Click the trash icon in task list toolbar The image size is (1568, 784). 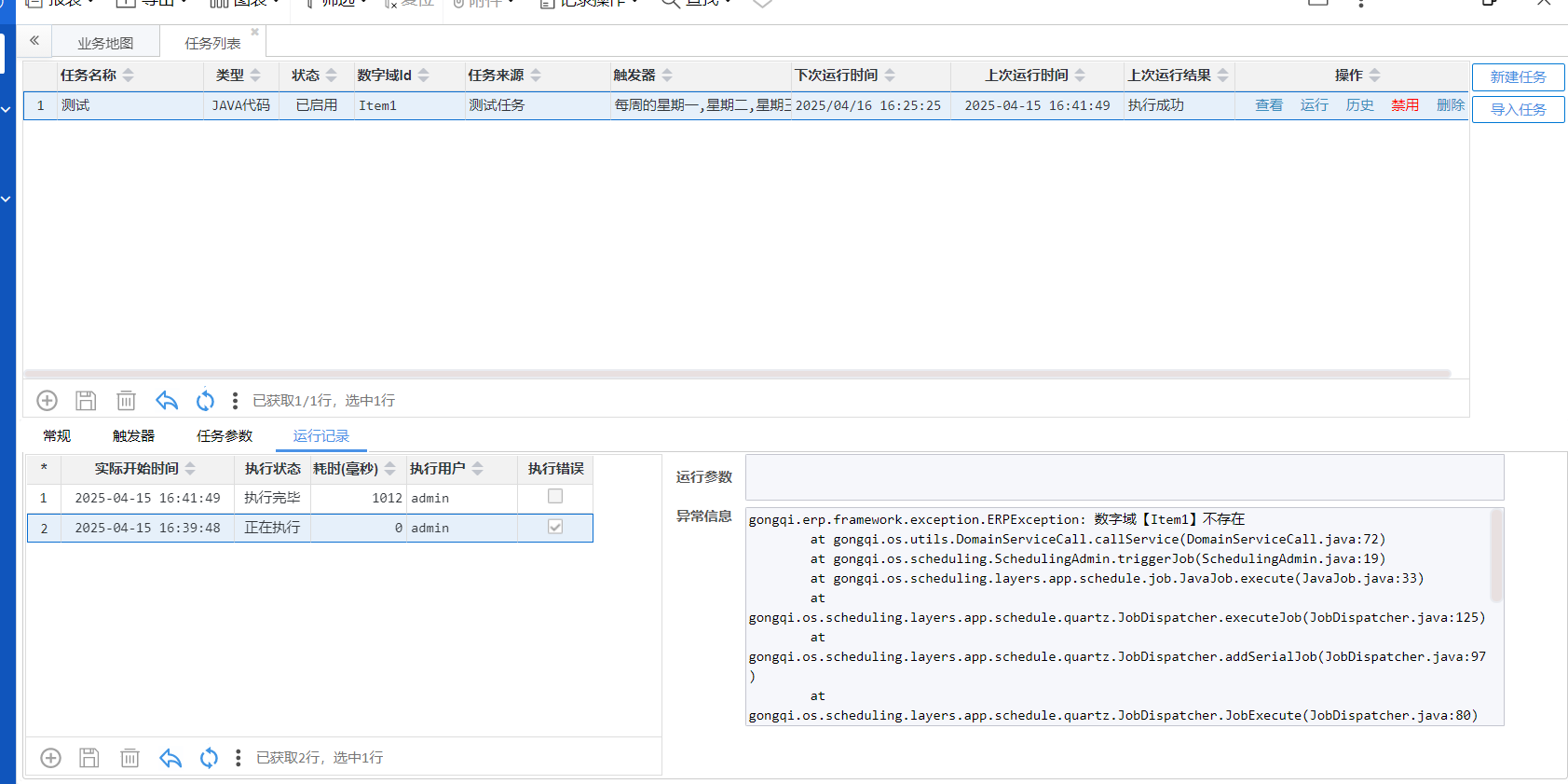(126, 401)
